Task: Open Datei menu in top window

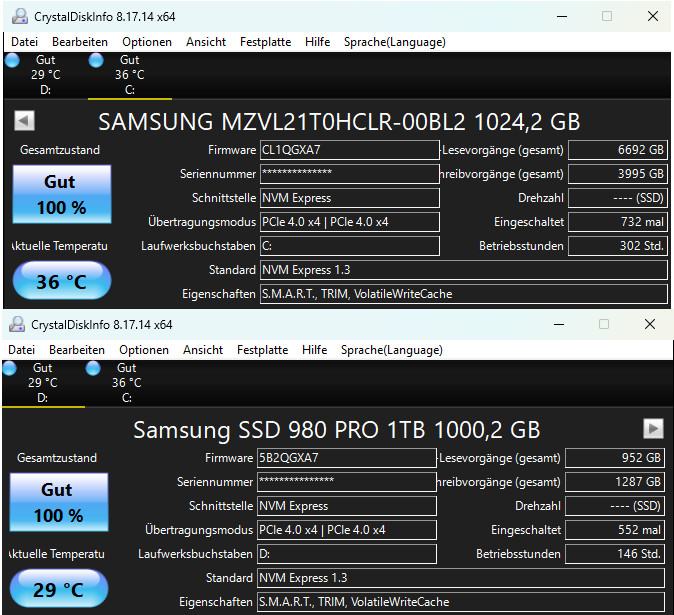Action: (x=25, y=42)
